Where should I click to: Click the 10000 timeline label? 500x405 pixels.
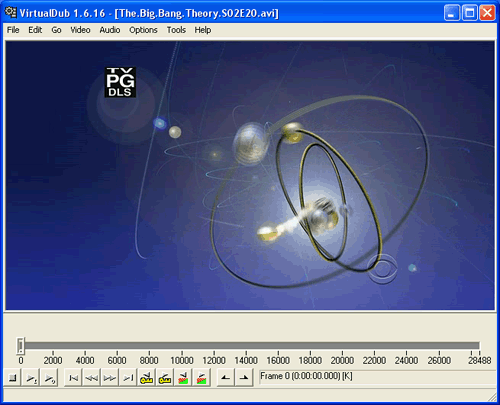point(182,361)
